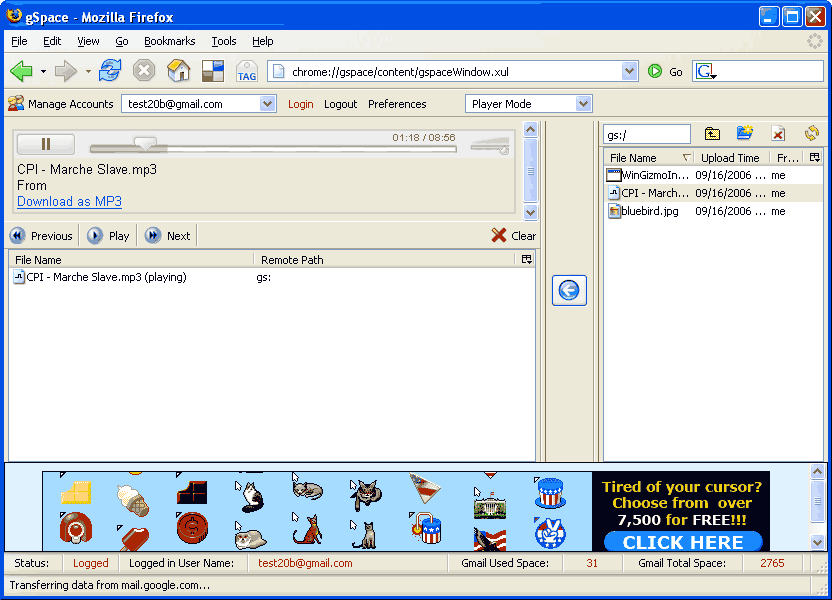Click the Play button in playlist controls
The height and width of the screenshot is (600, 832).
coord(109,236)
